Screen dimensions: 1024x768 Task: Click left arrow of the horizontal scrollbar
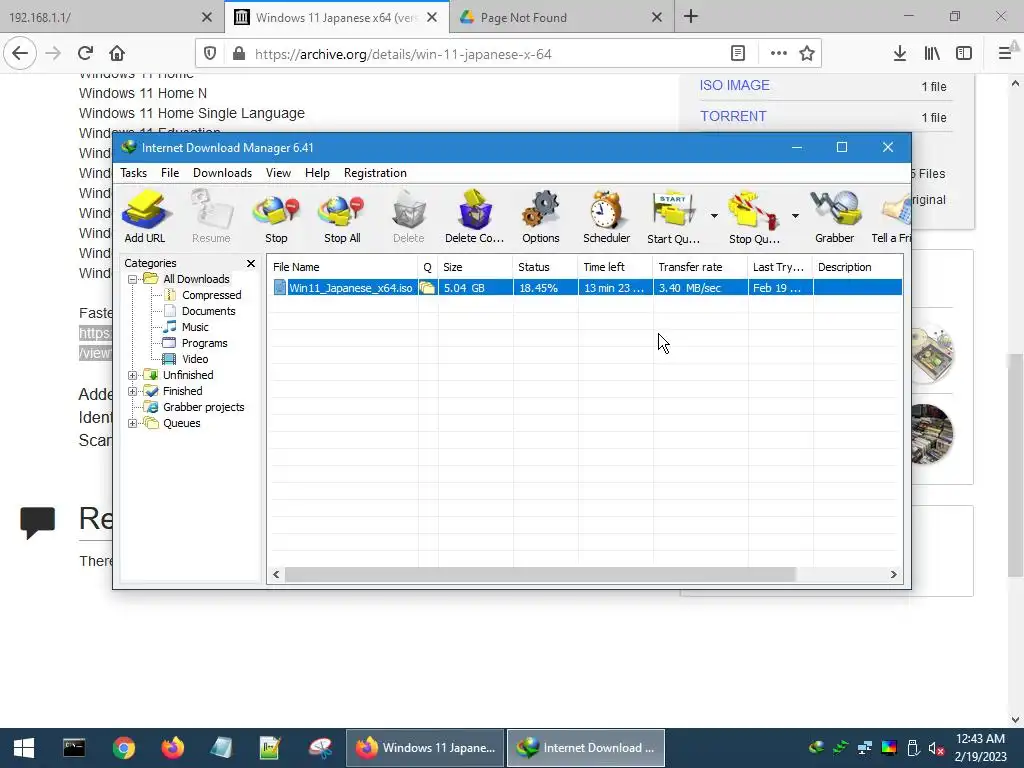click(x=276, y=575)
